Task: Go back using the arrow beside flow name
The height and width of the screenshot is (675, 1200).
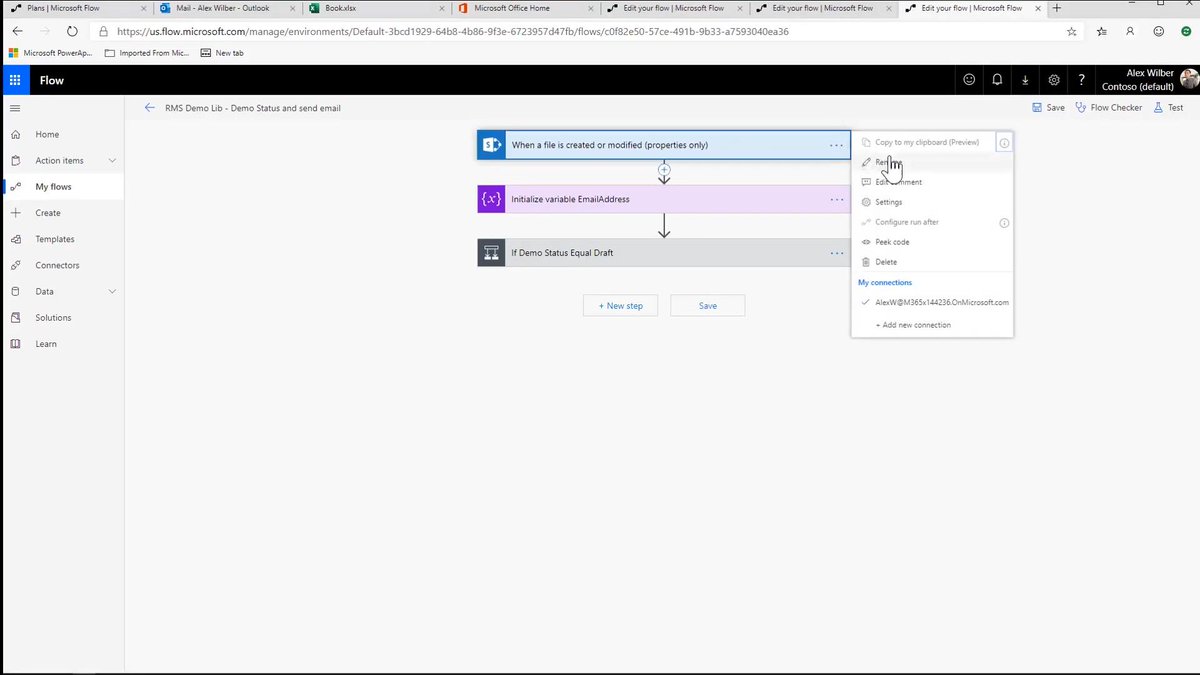Action: (150, 108)
